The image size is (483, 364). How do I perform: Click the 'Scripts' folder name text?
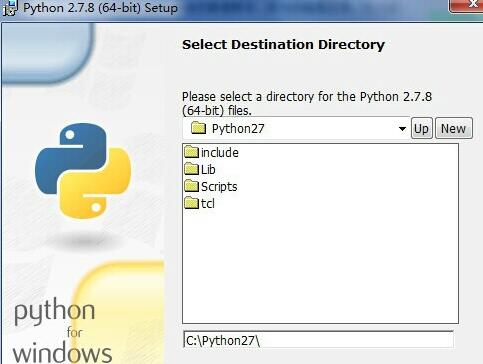[x=219, y=187]
